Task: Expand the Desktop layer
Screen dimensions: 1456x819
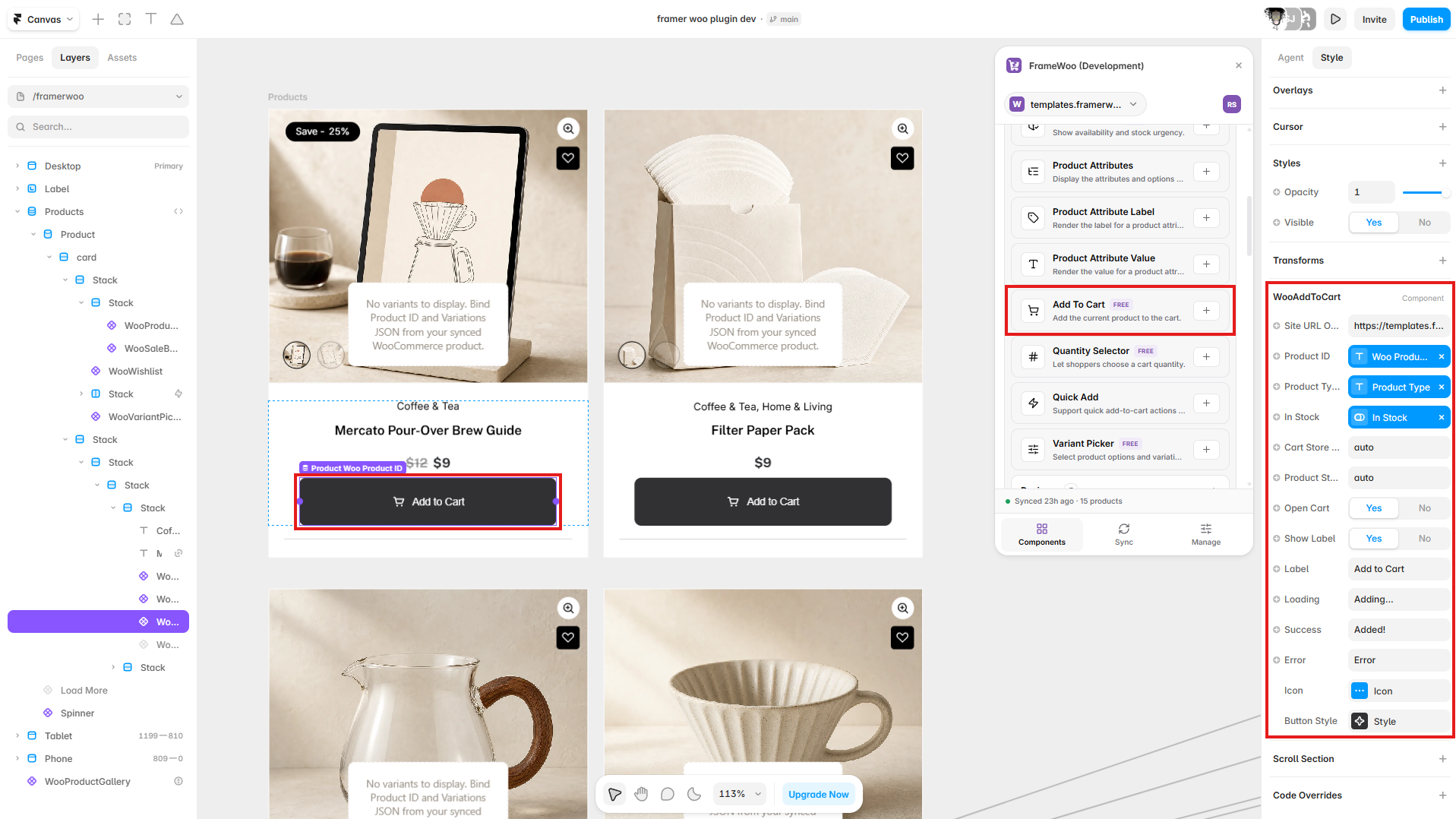Action: 17,166
